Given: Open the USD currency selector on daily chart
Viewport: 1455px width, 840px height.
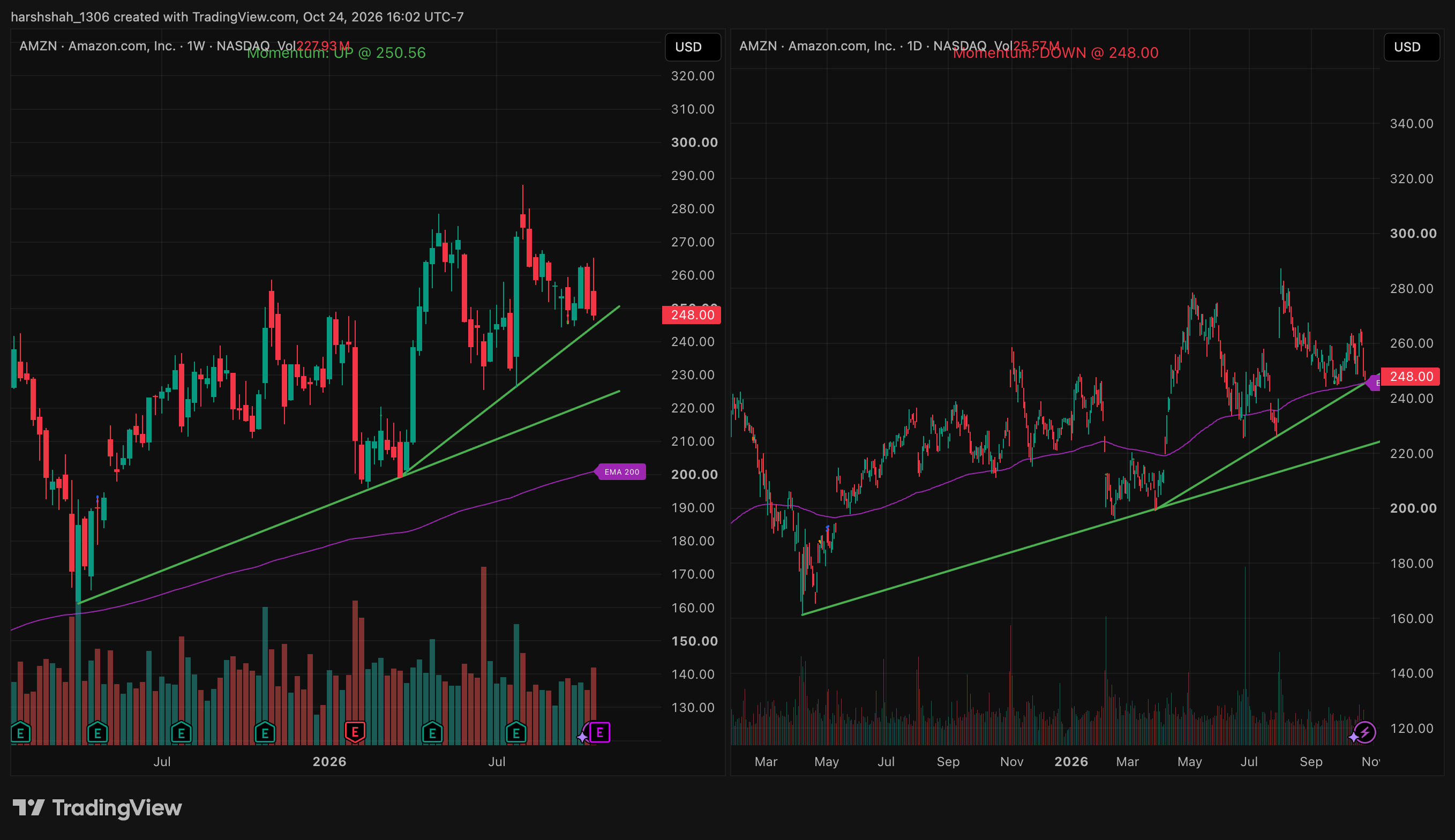Looking at the screenshot, I should coord(1411,47).
